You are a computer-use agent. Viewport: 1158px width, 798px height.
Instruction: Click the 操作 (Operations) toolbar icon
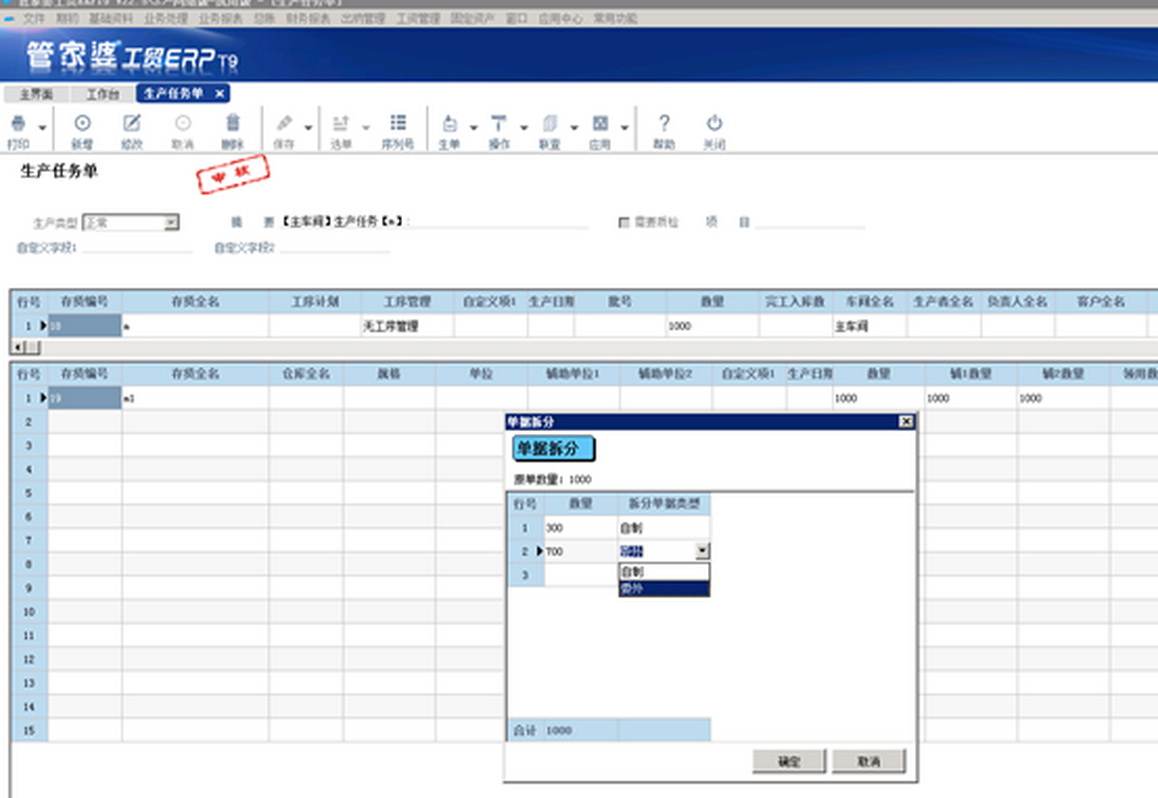click(499, 125)
